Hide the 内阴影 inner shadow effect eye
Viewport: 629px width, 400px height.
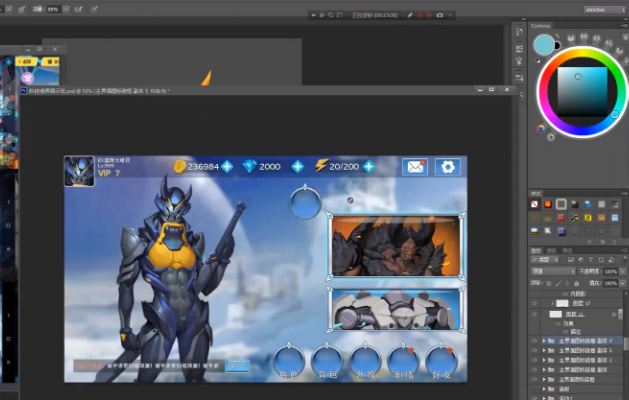tap(565, 294)
